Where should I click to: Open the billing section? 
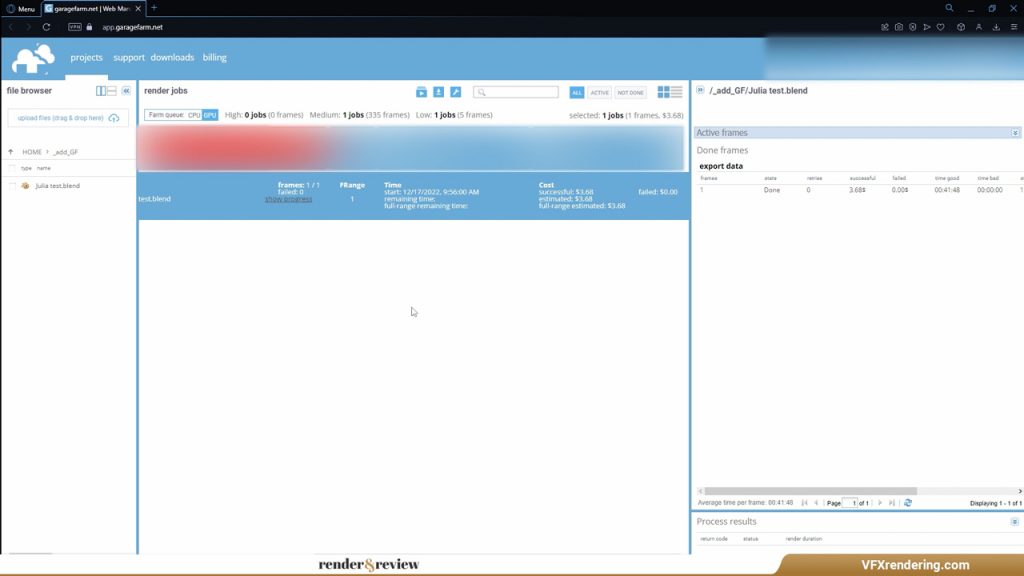point(214,57)
